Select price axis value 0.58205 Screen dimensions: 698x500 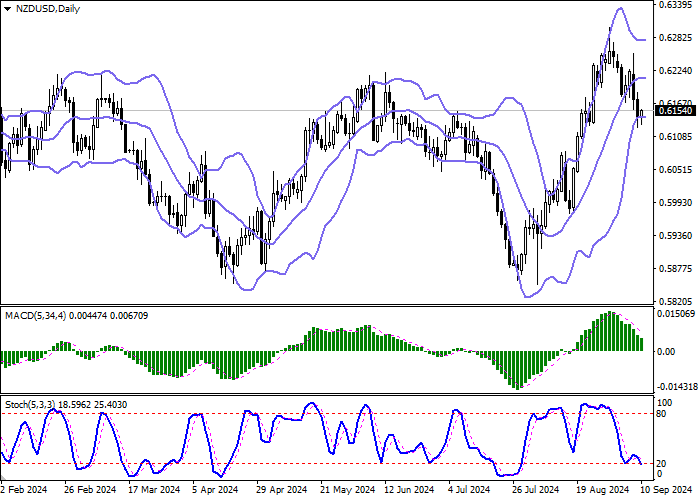(676, 301)
